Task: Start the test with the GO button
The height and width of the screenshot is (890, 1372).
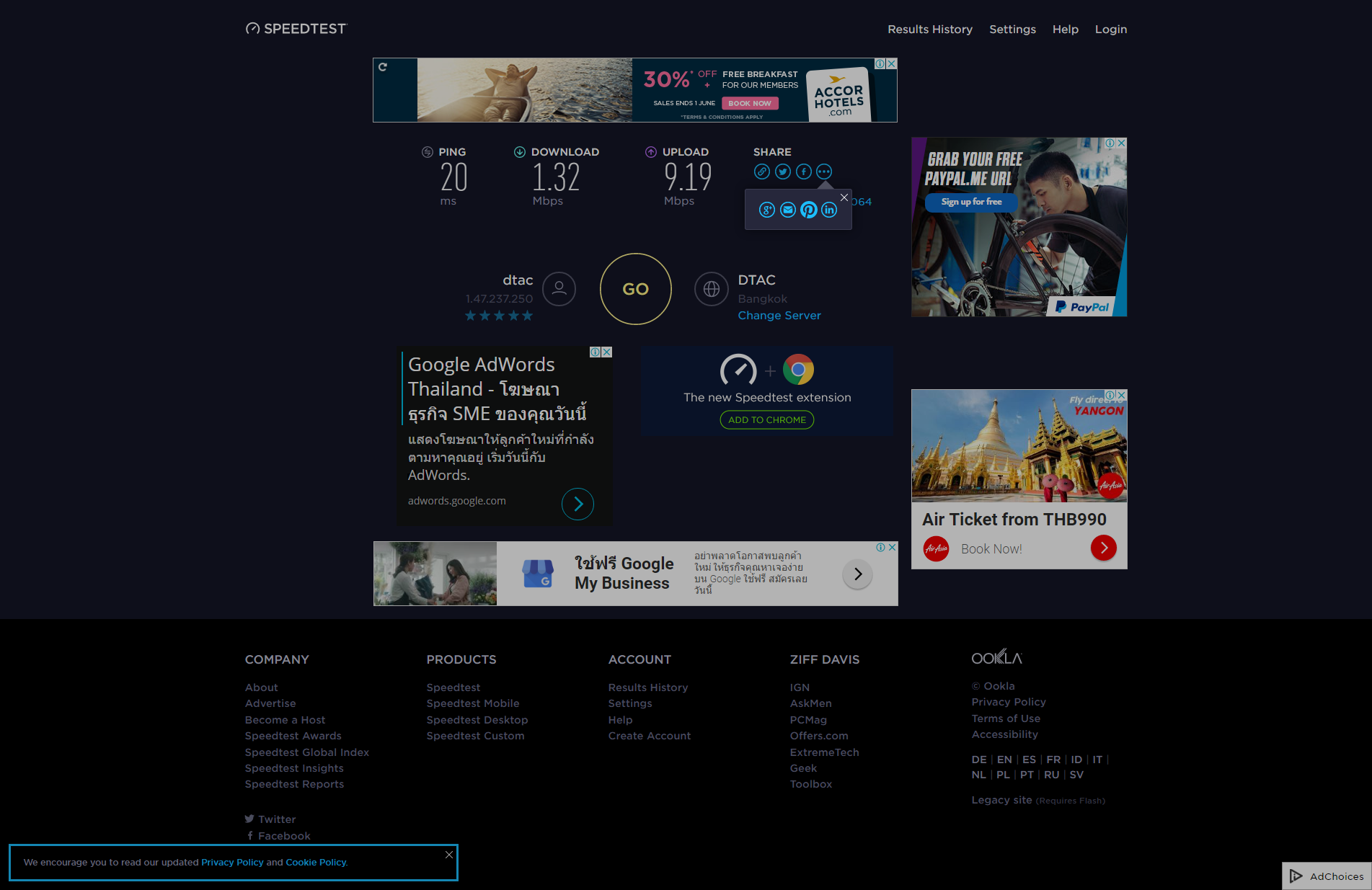Action: [x=636, y=289]
